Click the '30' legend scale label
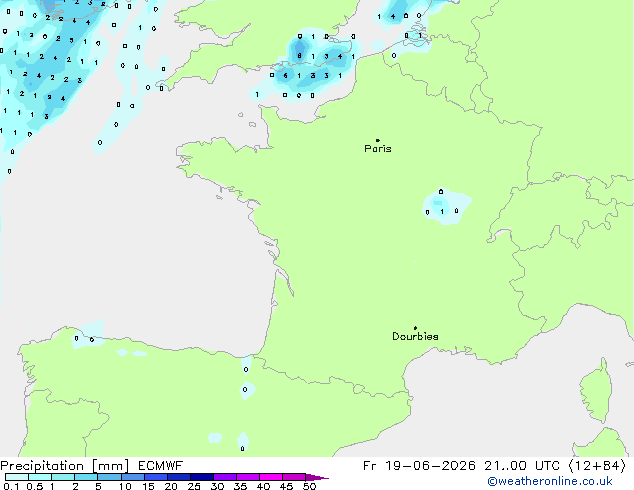 click(x=217, y=486)
